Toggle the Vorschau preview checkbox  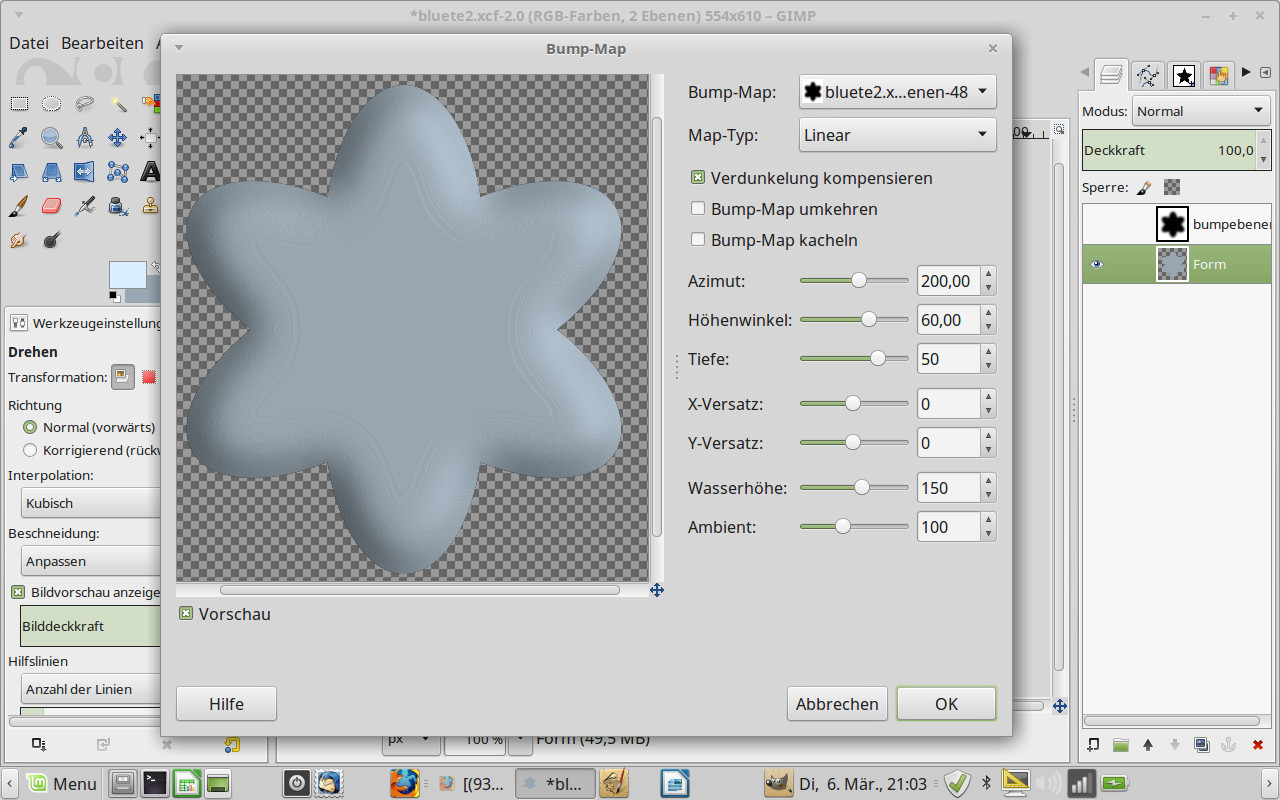coord(186,614)
